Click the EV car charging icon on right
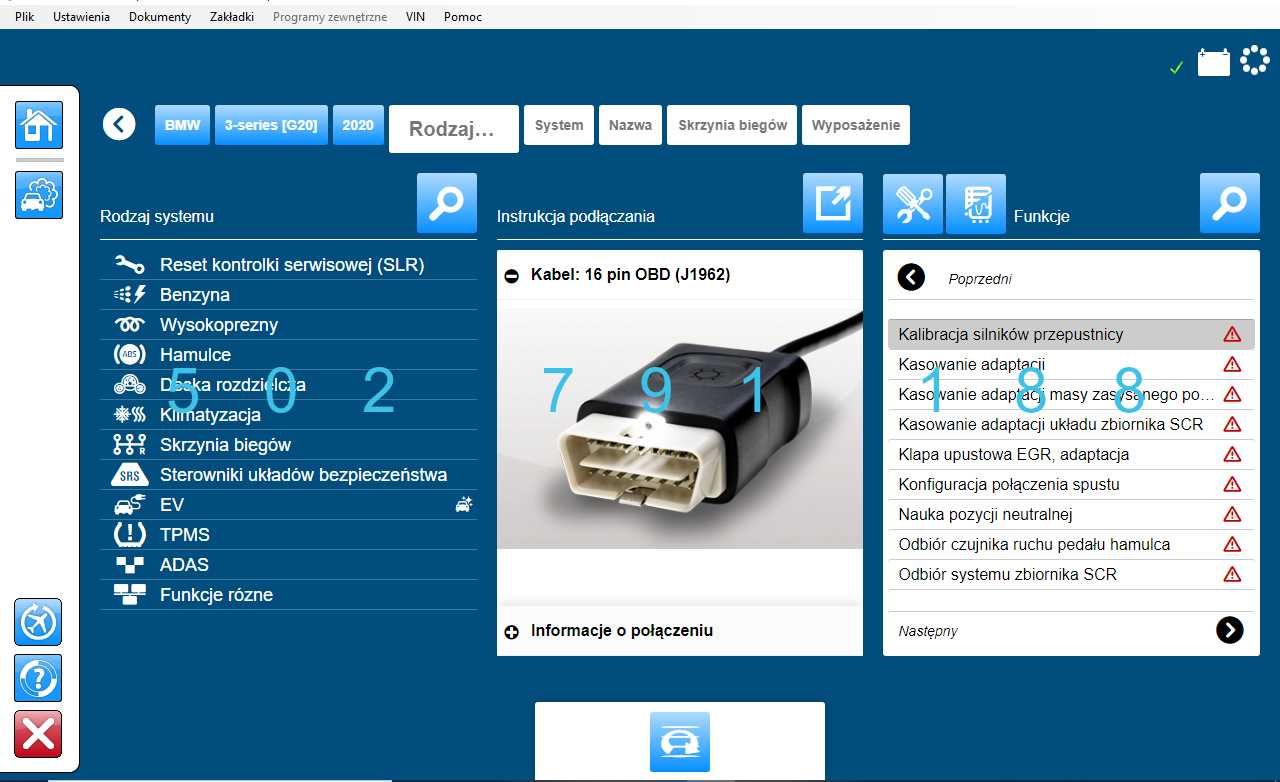 [463, 505]
